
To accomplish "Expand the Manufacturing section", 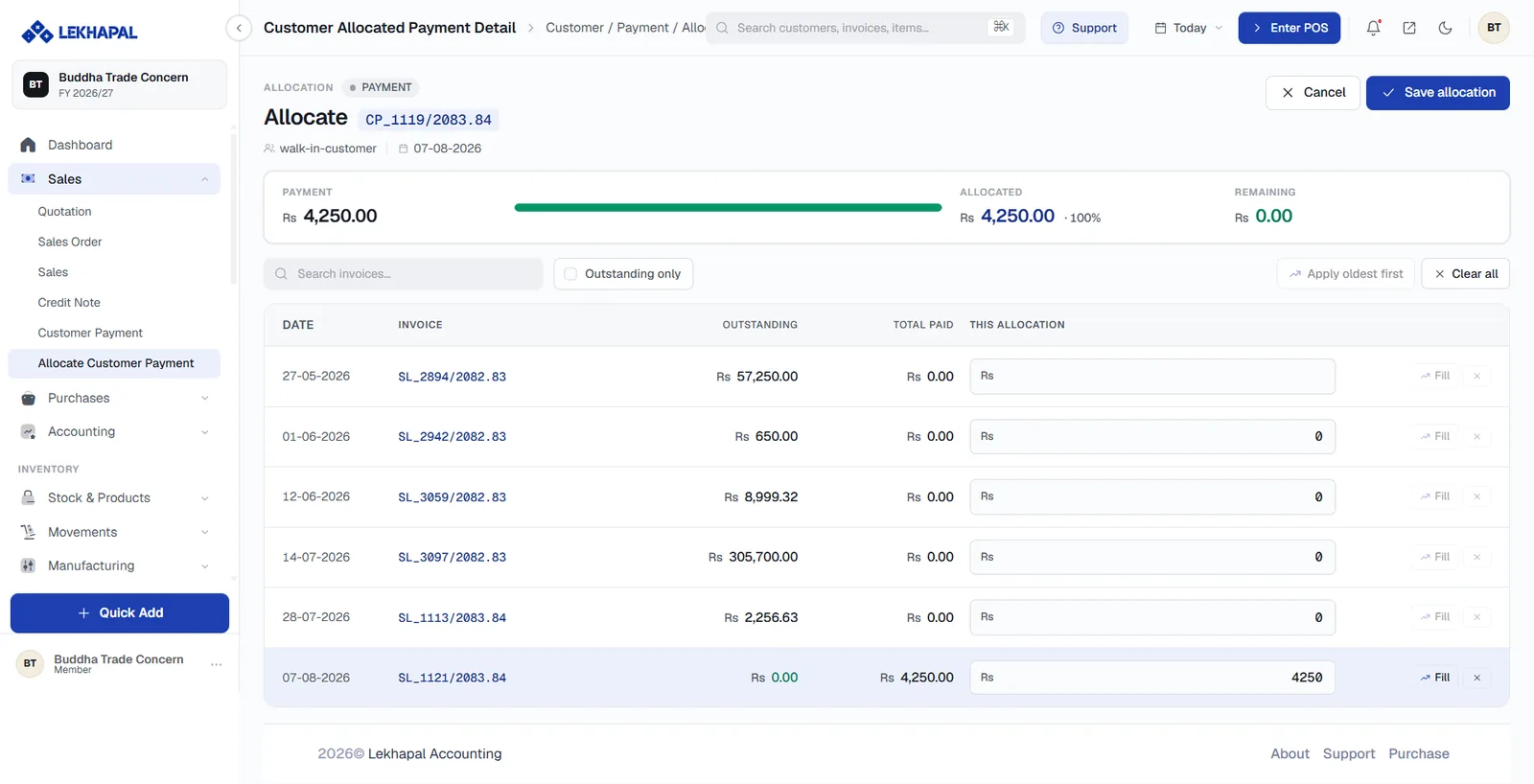I will click(204, 565).
